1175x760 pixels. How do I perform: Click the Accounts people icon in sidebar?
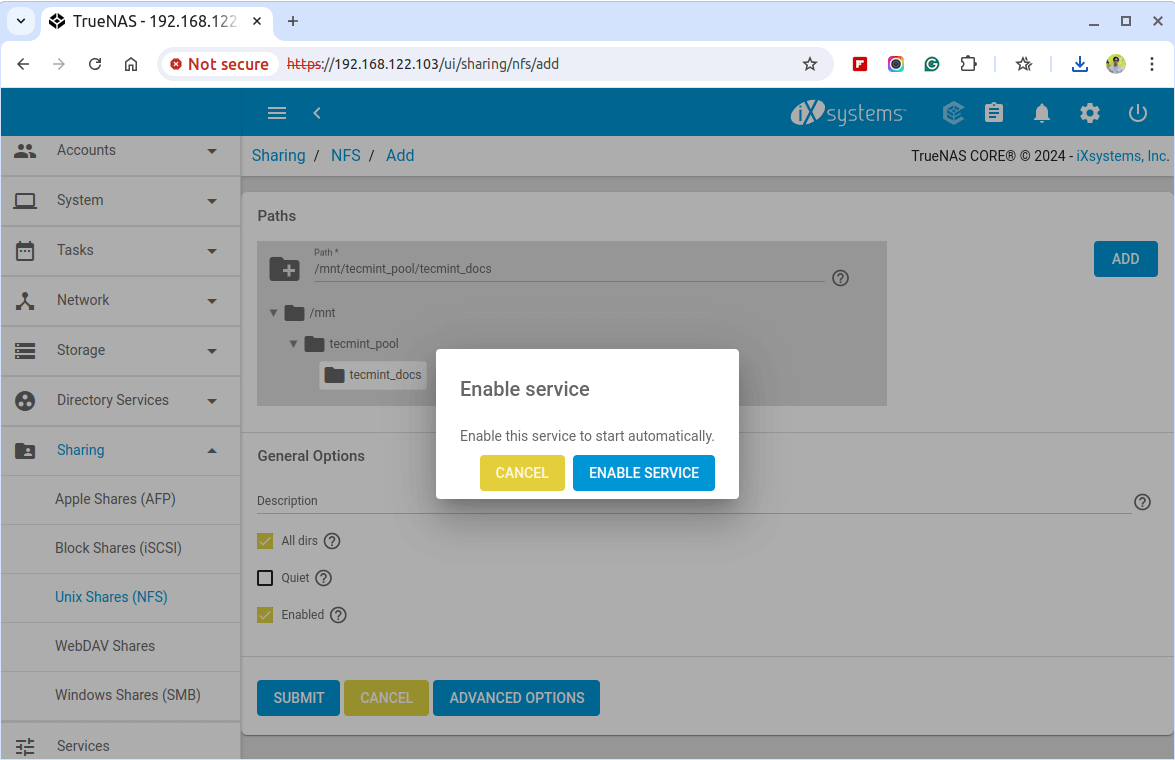click(25, 151)
